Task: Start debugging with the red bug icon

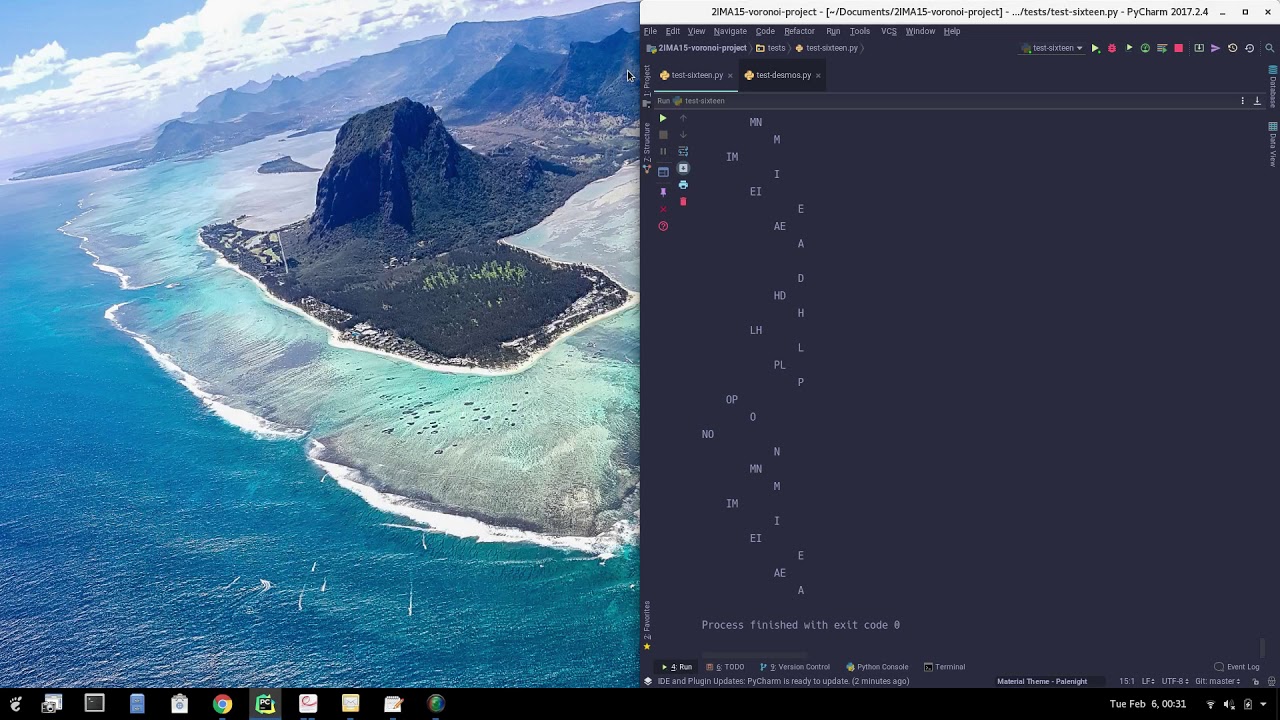Action: [x=1112, y=48]
